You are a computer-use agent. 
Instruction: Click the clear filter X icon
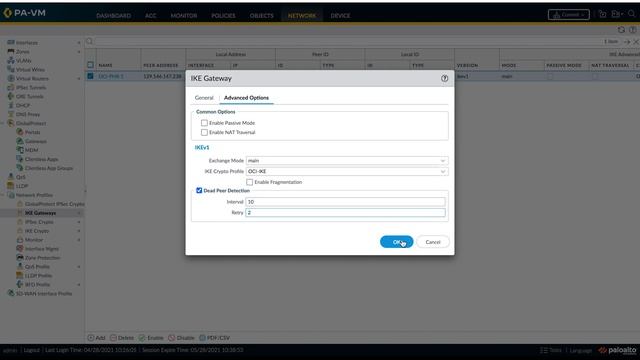click(636, 42)
